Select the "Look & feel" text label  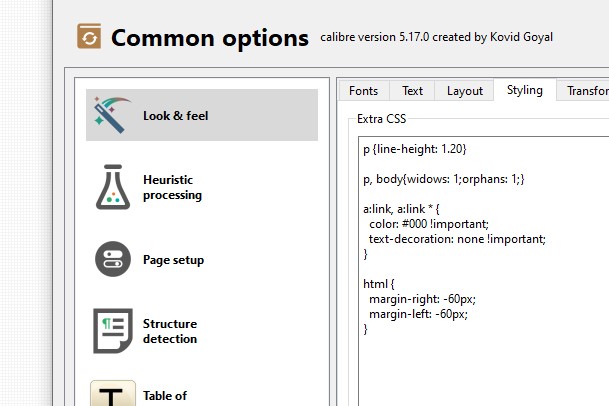(175, 116)
